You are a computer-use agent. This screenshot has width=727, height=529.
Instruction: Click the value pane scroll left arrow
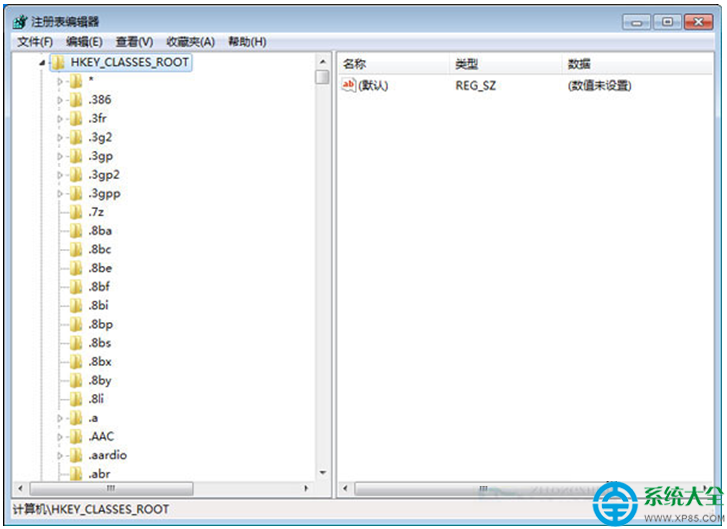coord(345,488)
